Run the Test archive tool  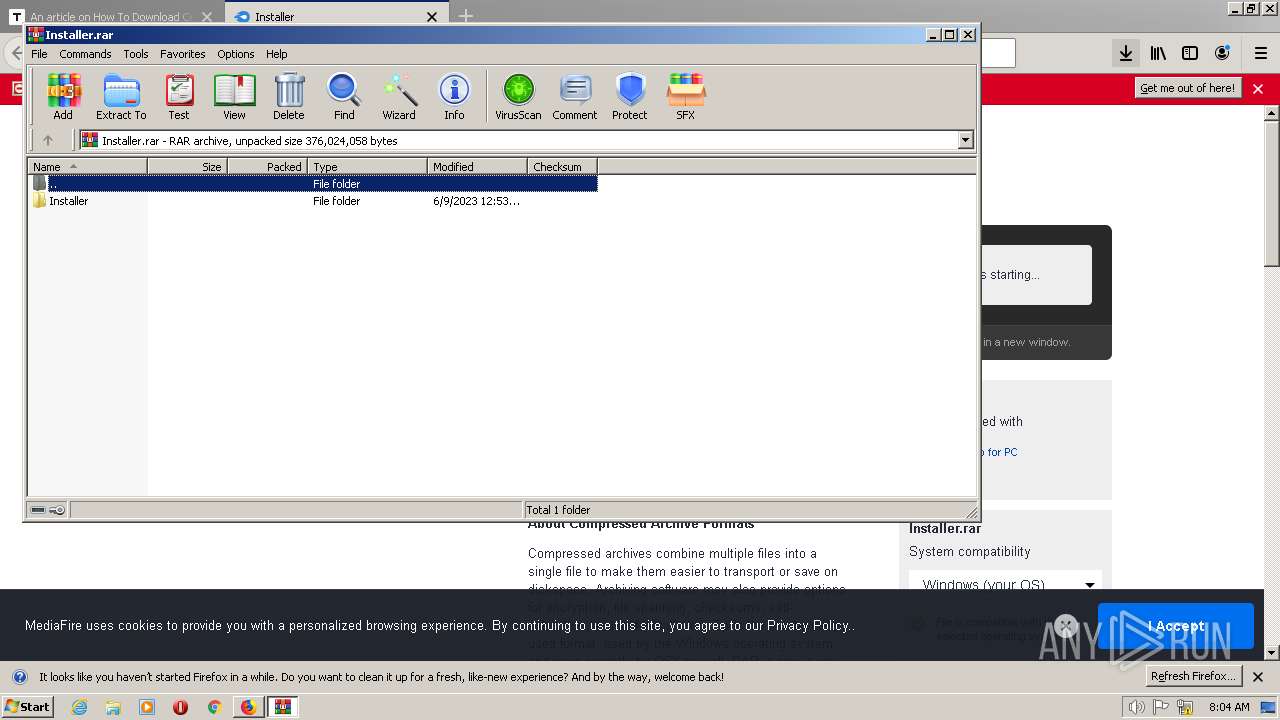tap(179, 97)
